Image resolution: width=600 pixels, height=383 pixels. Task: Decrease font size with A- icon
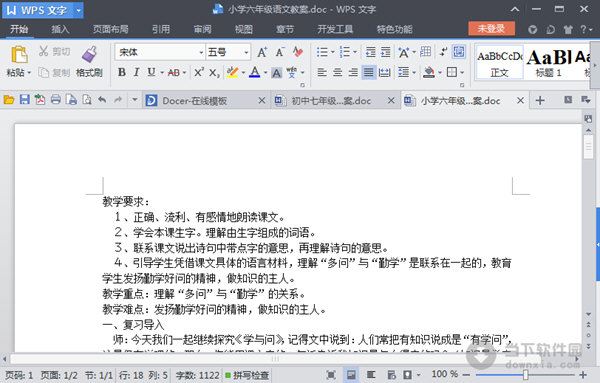280,52
